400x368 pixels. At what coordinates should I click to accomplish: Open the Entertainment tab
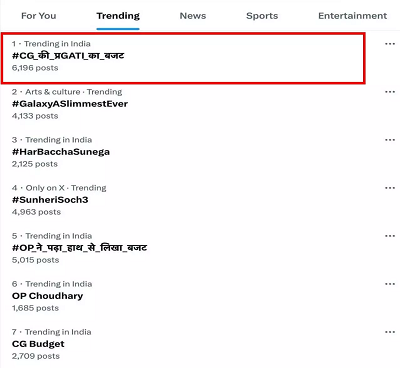[353, 16]
